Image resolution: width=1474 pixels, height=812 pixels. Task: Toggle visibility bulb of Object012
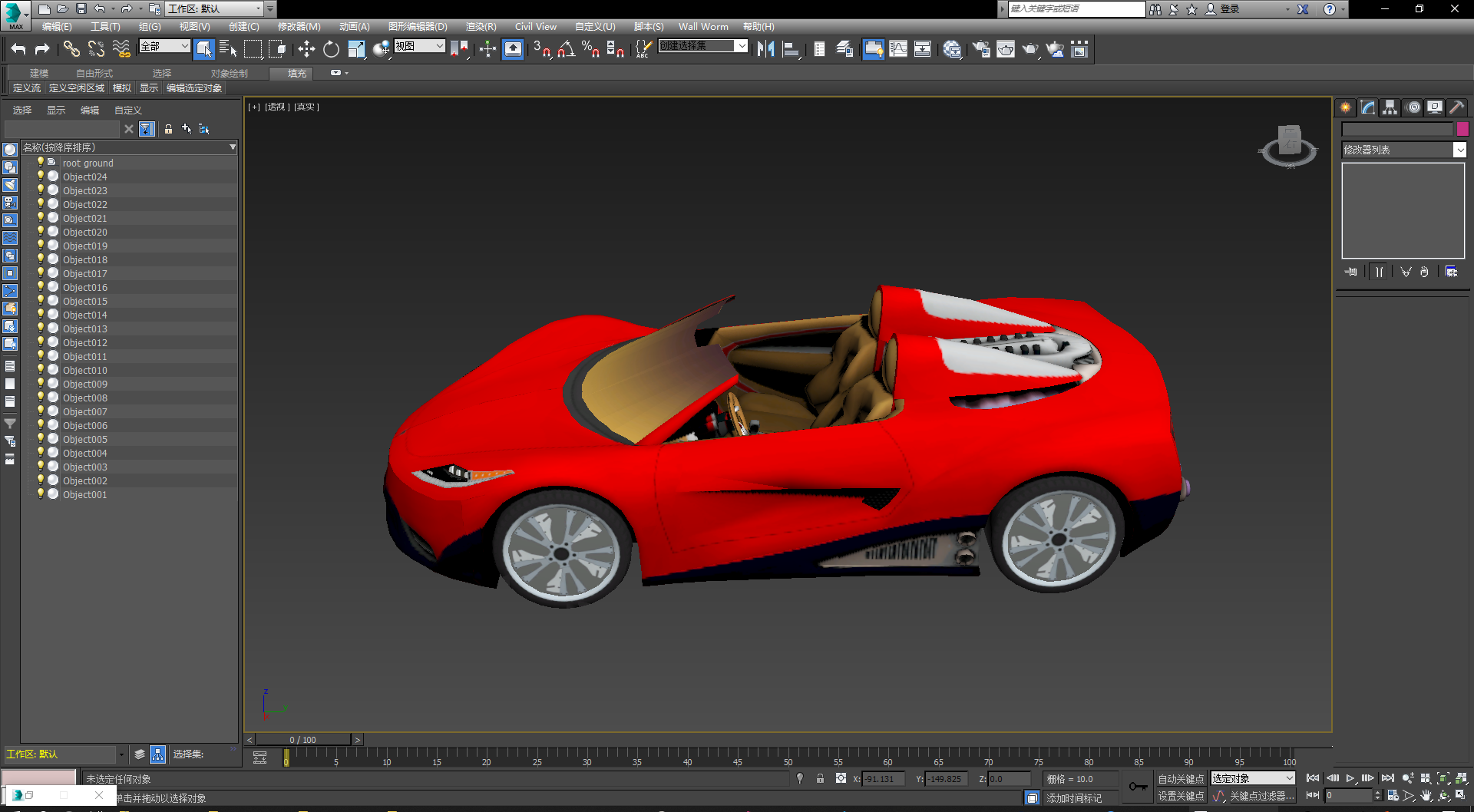coord(41,342)
